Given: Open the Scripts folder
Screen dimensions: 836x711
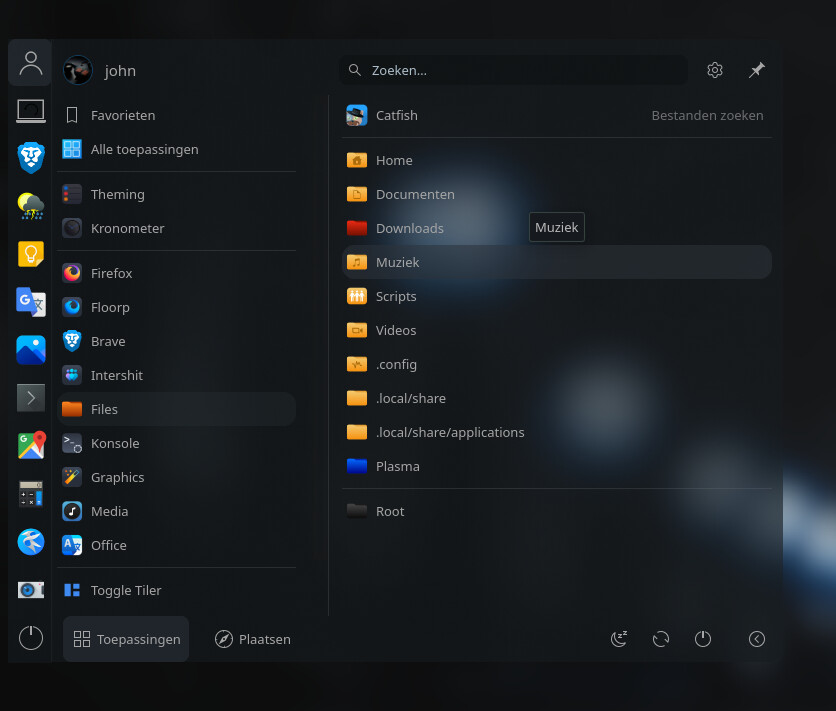Looking at the screenshot, I should click(557, 296).
